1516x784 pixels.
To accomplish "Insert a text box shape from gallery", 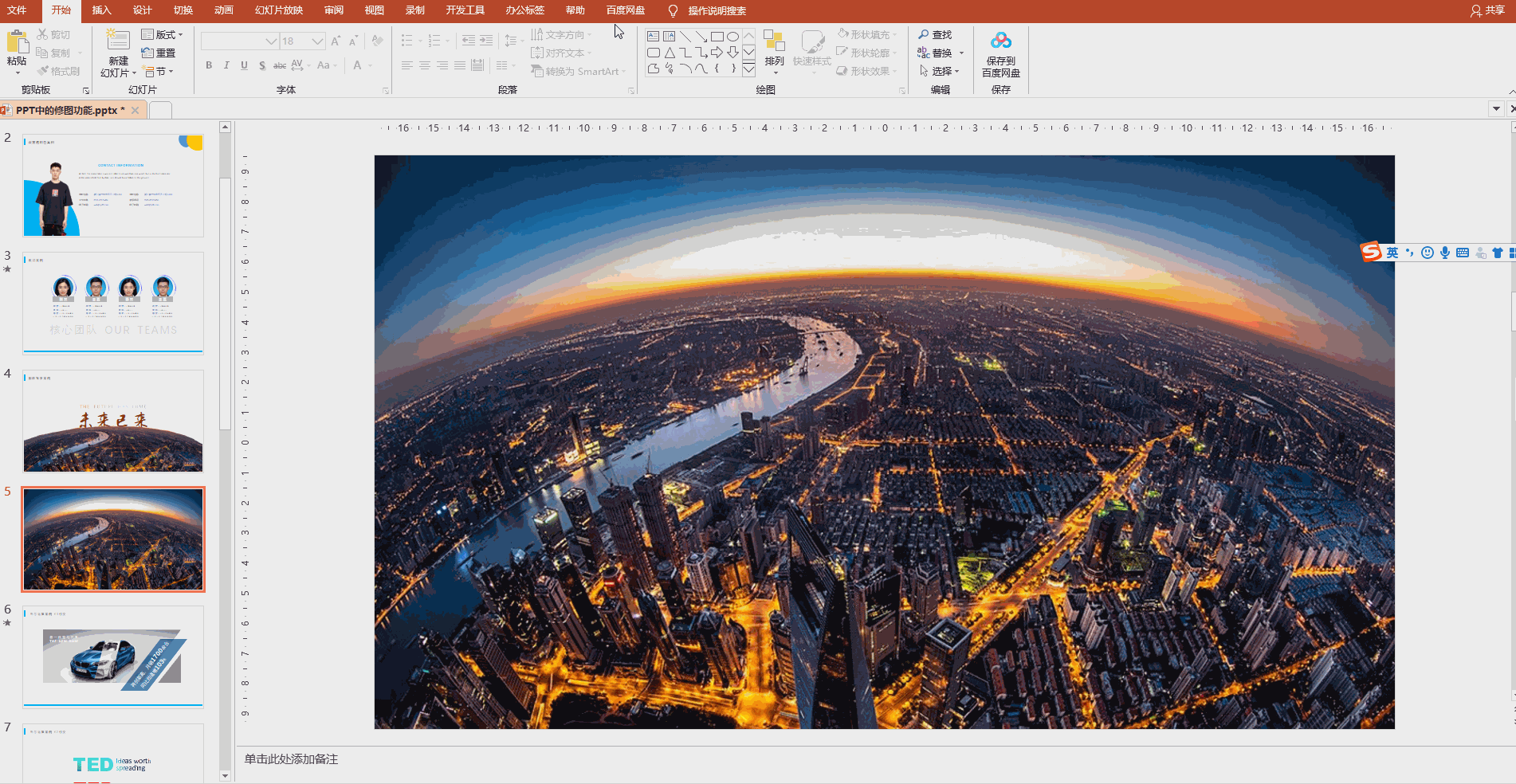I will pos(654,37).
